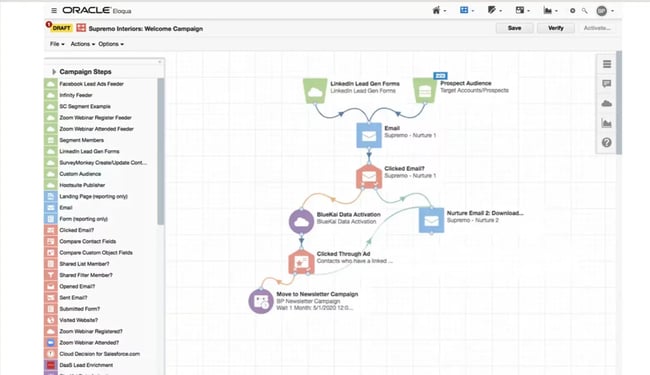
Task: Select Zoom Webinar Registered? decision
Action: 100,331
